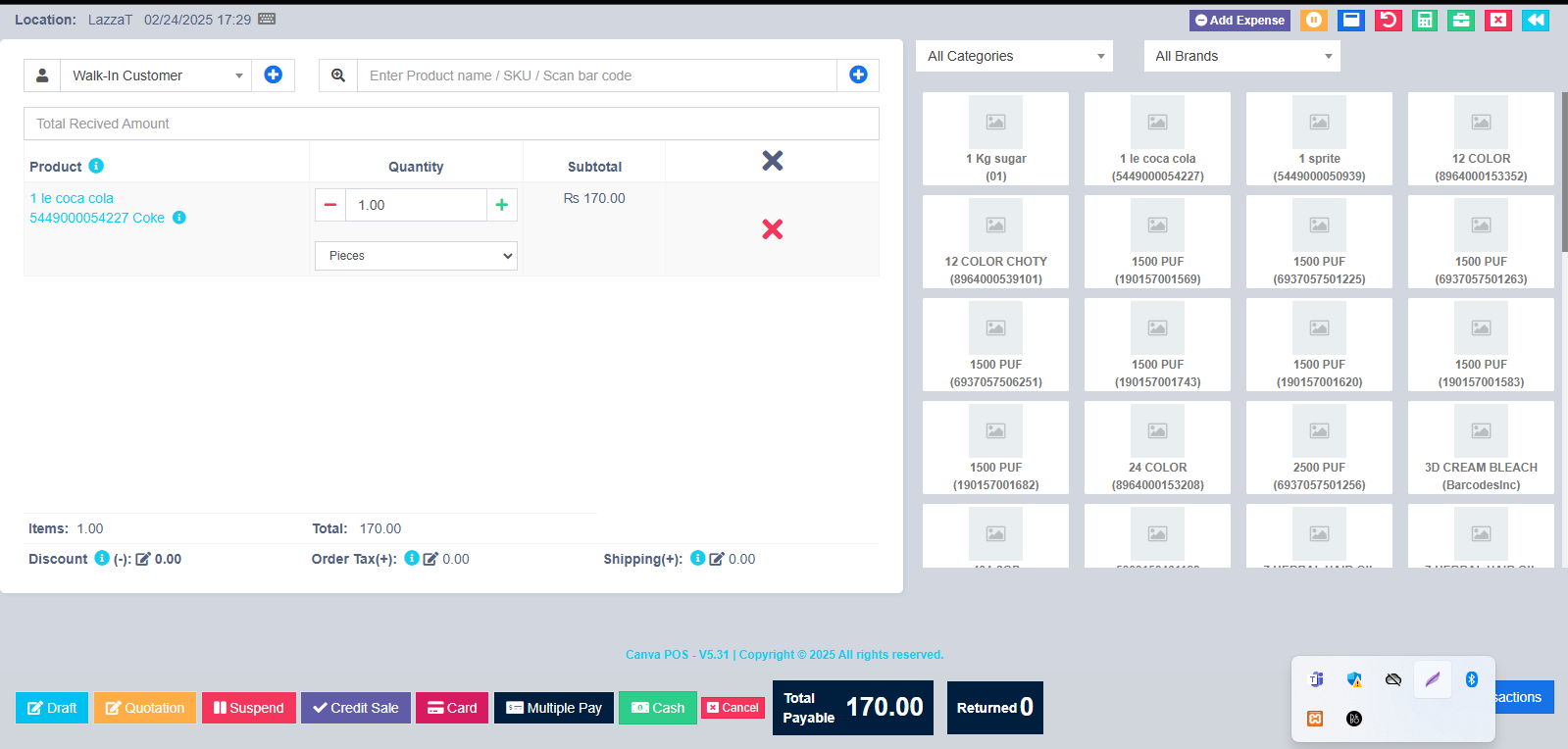Click the orange pause suspended sales icon
This screenshot has height=749, width=1568.
[1313, 20]
